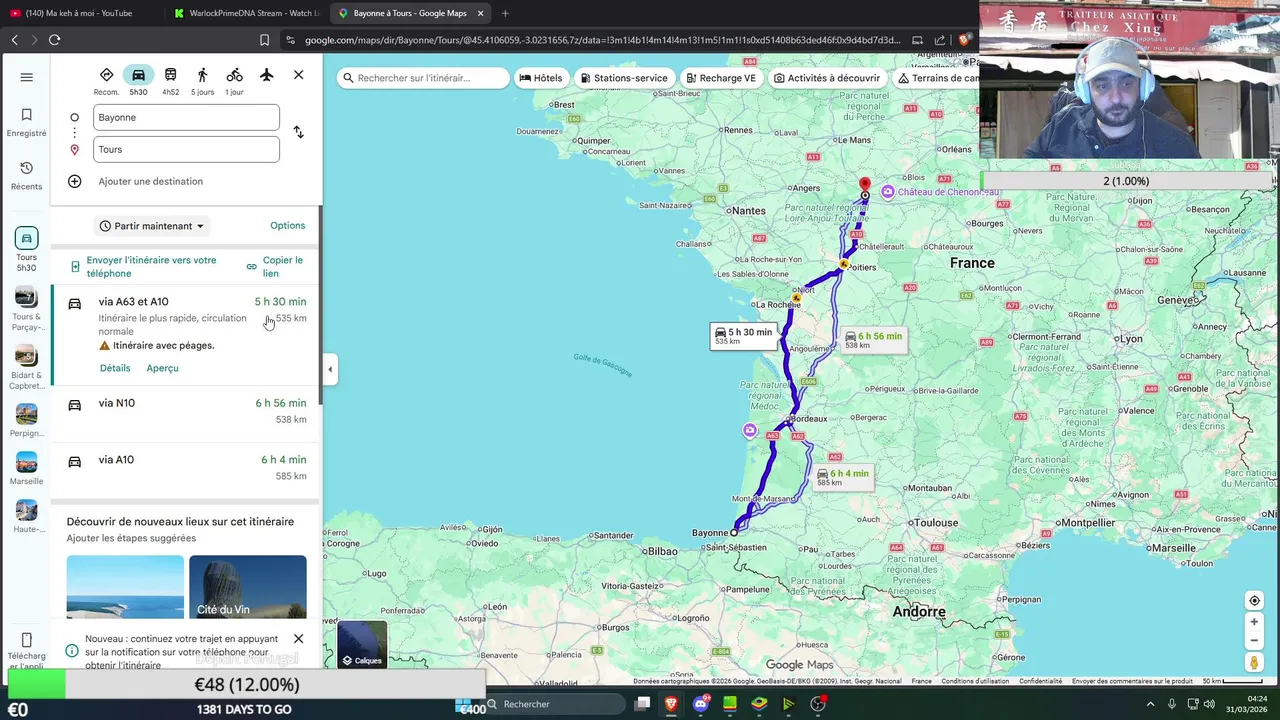Zoom out on the map

coord(1254,641)
